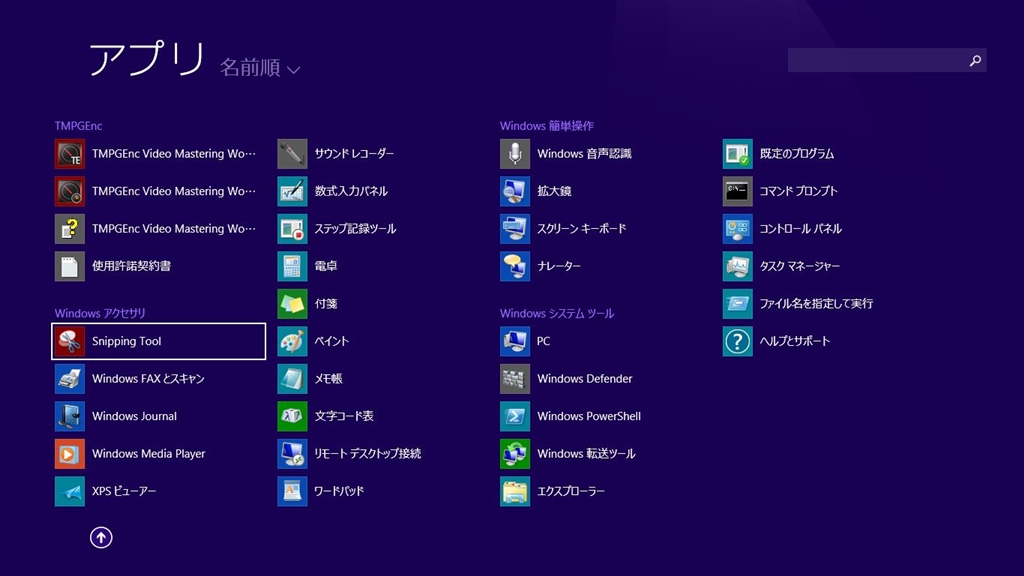Open TMPGEnc help icon with question mark
The image size is (1024, 576).
tap(70, 229)
